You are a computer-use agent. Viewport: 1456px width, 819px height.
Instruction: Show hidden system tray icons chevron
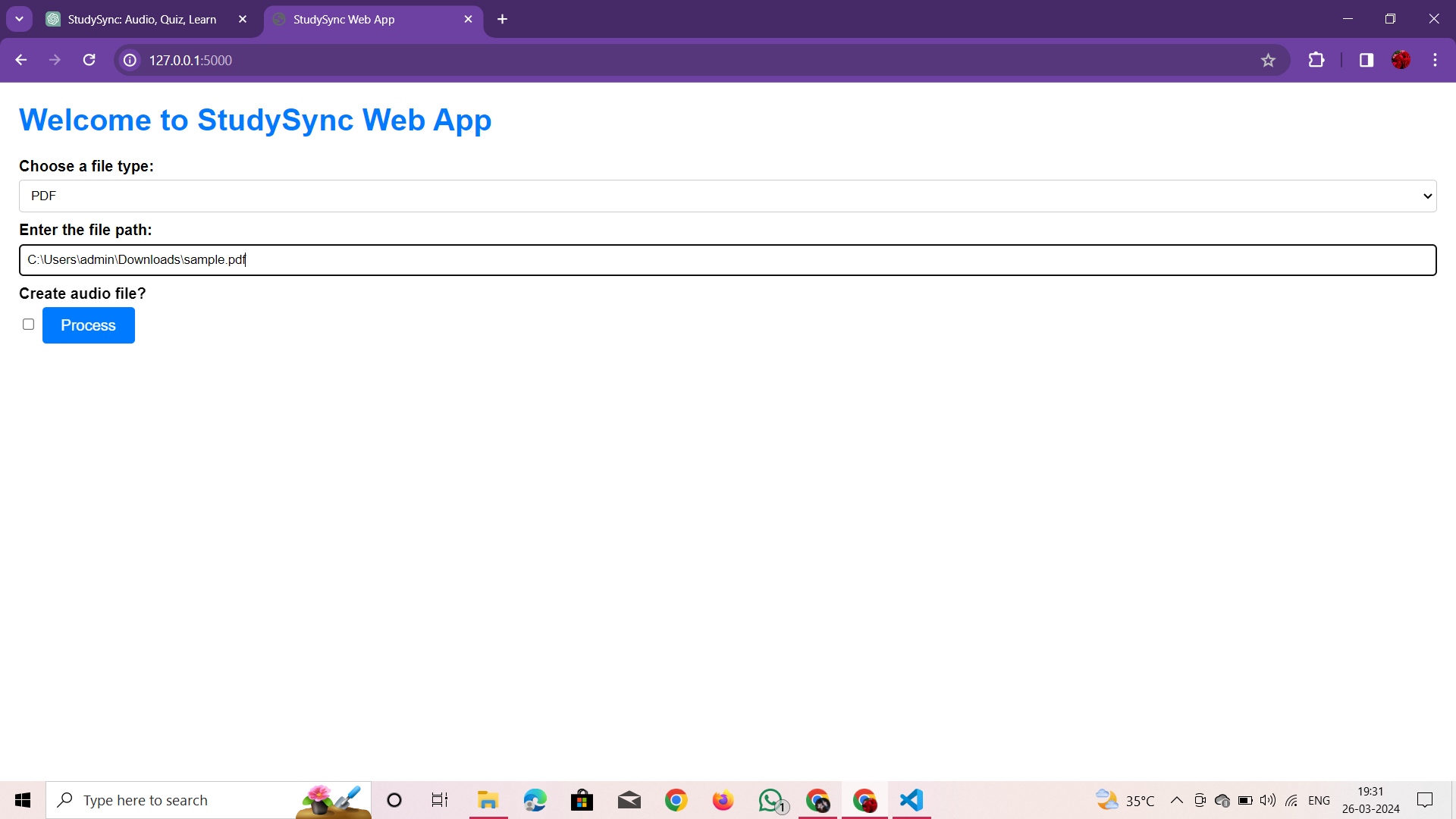[x=1177, y=800]
